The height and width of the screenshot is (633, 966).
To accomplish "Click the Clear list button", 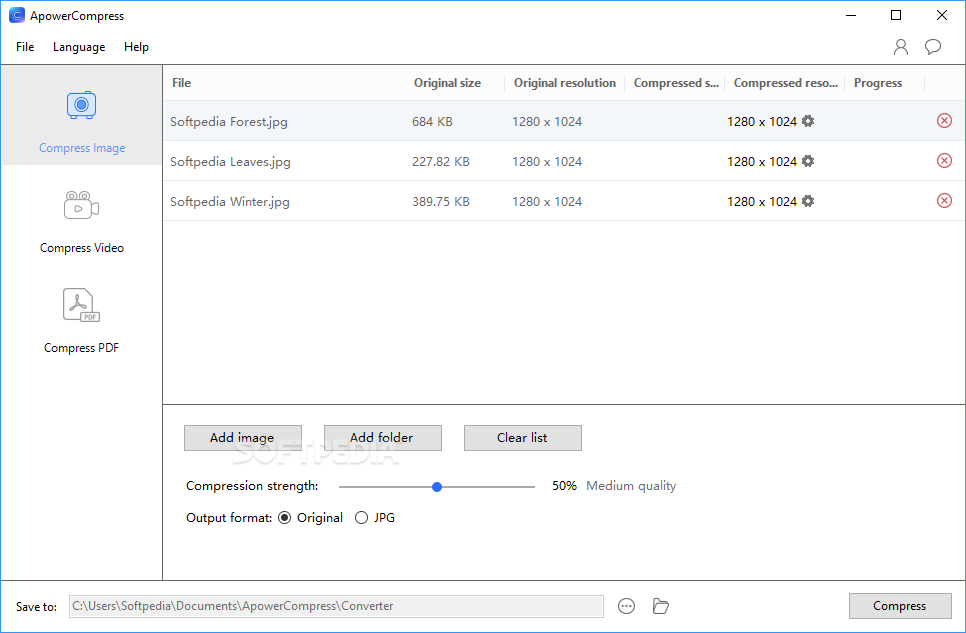I will (x=522, y=438).
